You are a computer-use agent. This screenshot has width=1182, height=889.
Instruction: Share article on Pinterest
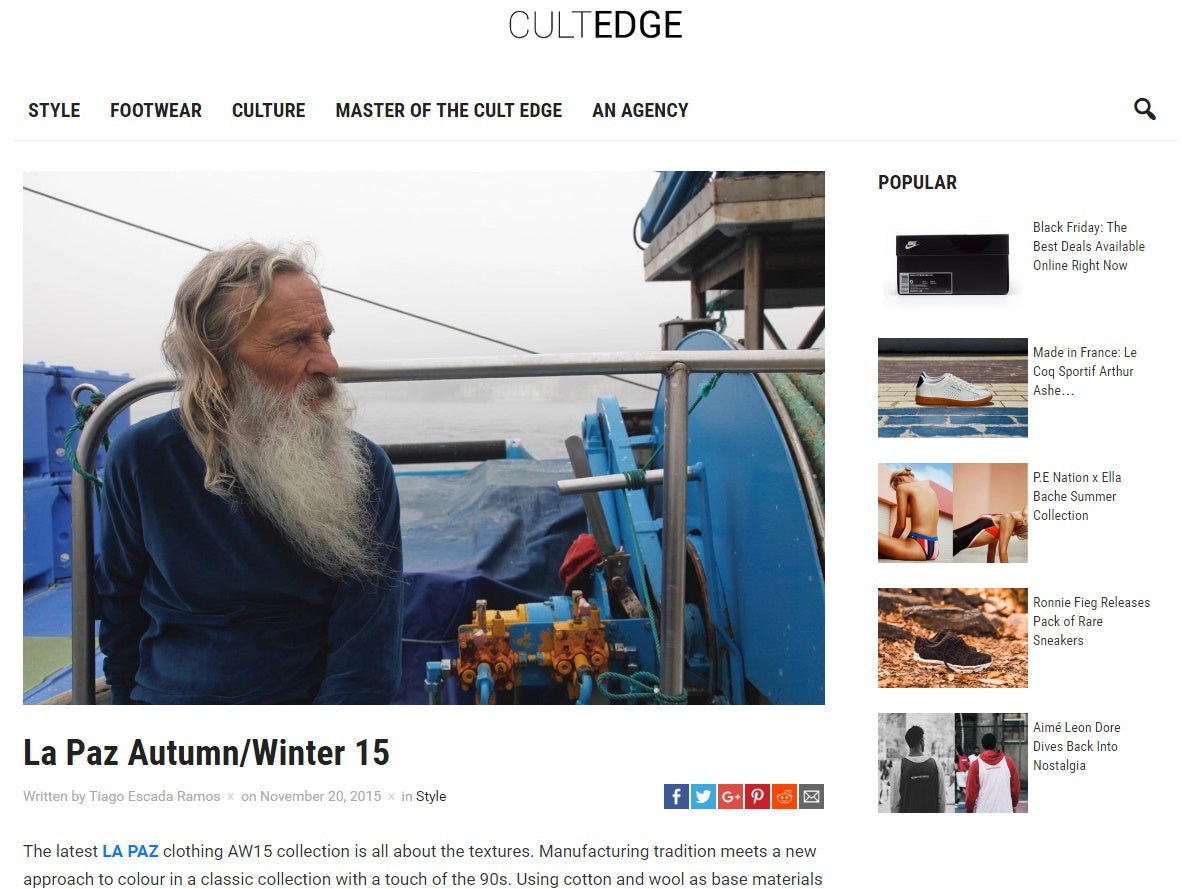coord(757,796)
